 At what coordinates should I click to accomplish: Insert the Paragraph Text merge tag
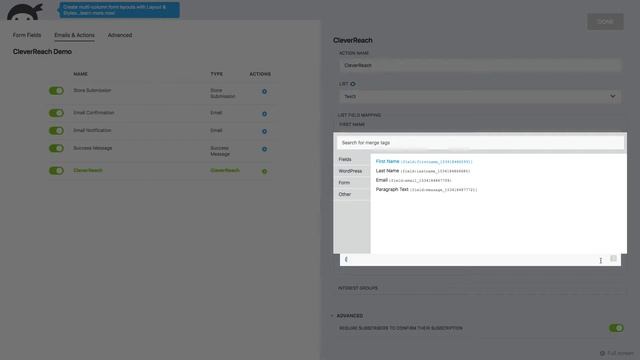pyautogui.click(x=426, y=189)
